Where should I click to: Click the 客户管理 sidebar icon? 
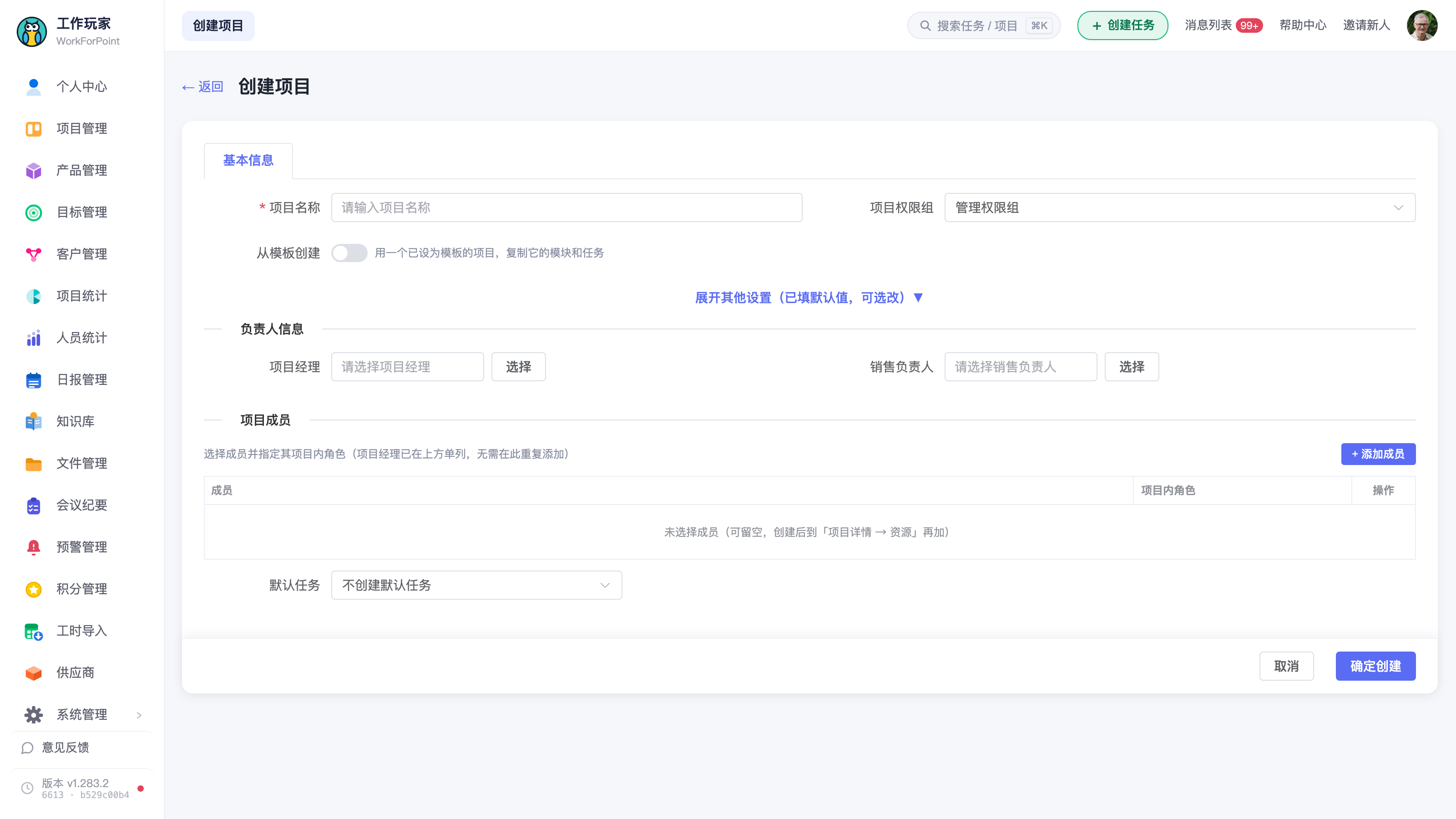[x=33, y=254]
